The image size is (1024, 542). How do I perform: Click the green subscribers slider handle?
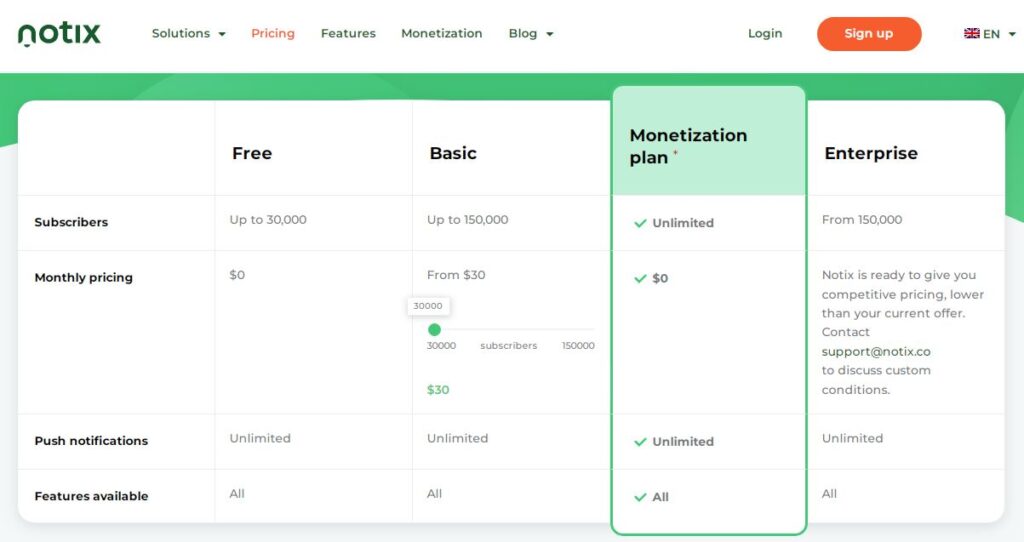pos(434,329)
